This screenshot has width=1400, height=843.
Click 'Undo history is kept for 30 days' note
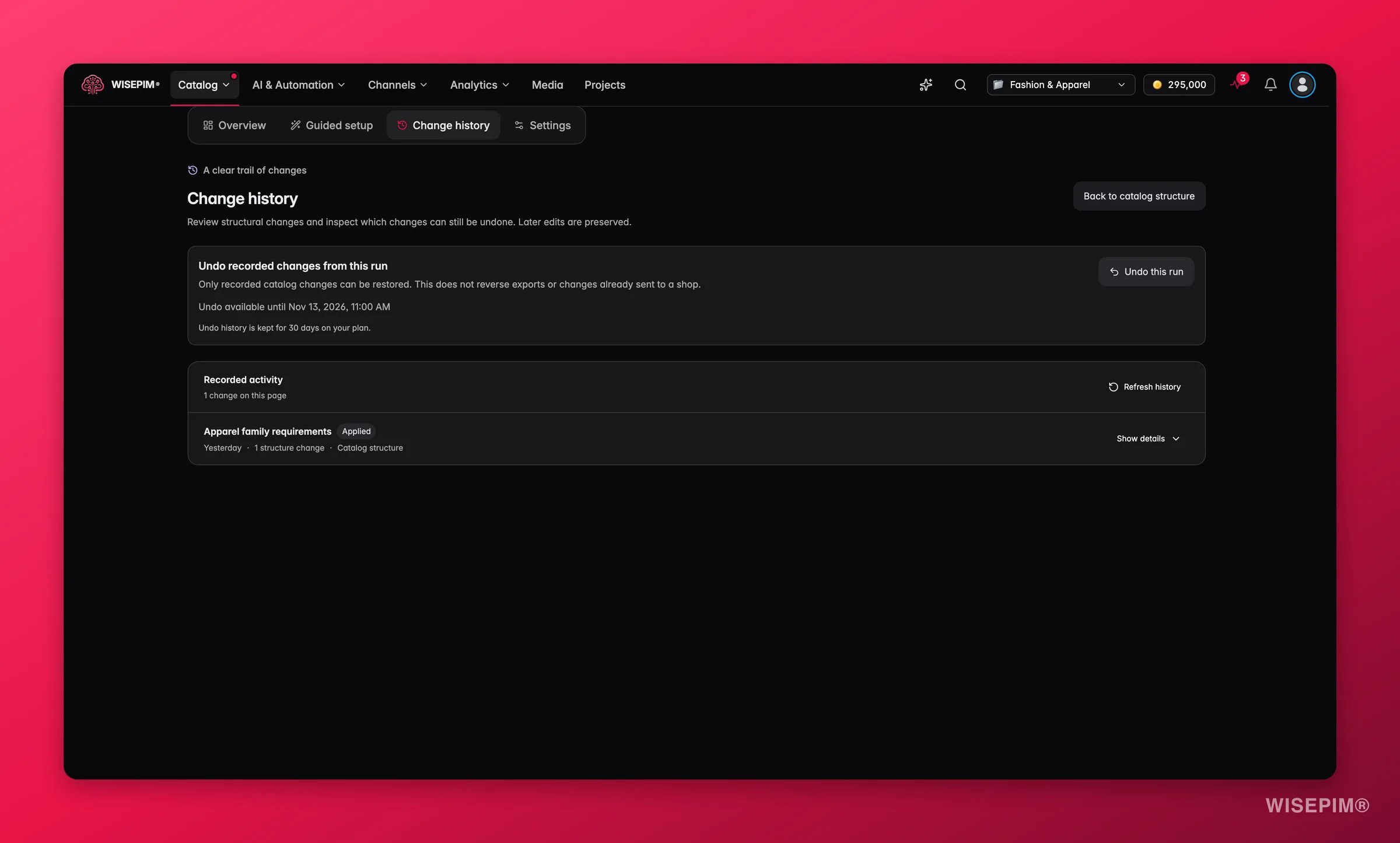pyautogui.click(x=284, y=328)
